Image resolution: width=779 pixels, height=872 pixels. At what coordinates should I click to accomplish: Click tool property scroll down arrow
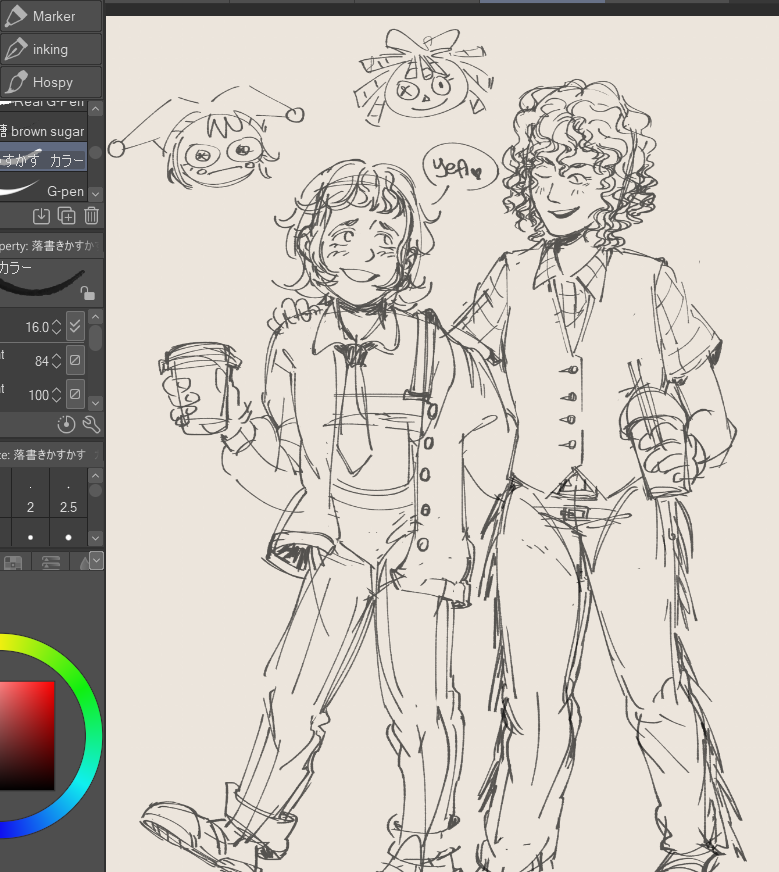[x=96, y=402]
